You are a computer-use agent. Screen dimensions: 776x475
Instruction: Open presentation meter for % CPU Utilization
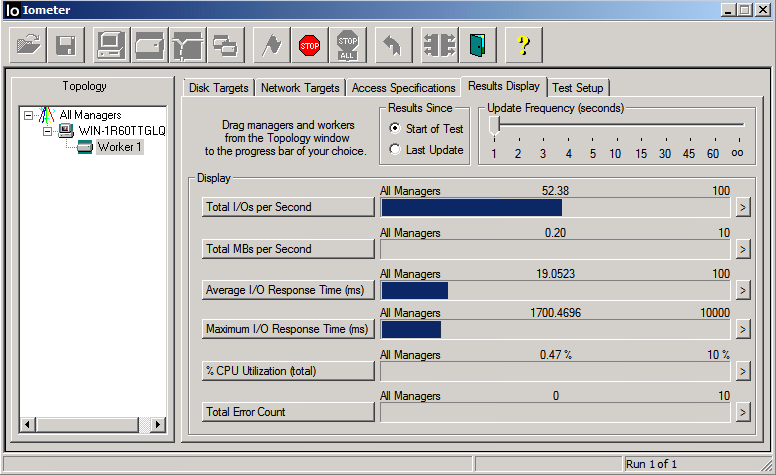(x=742, y=372)
